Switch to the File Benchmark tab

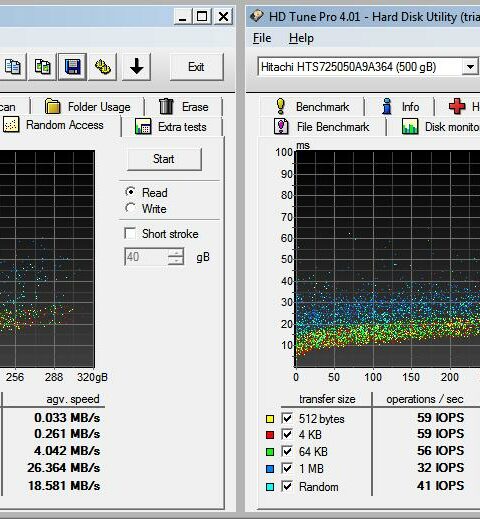point(322,127)
